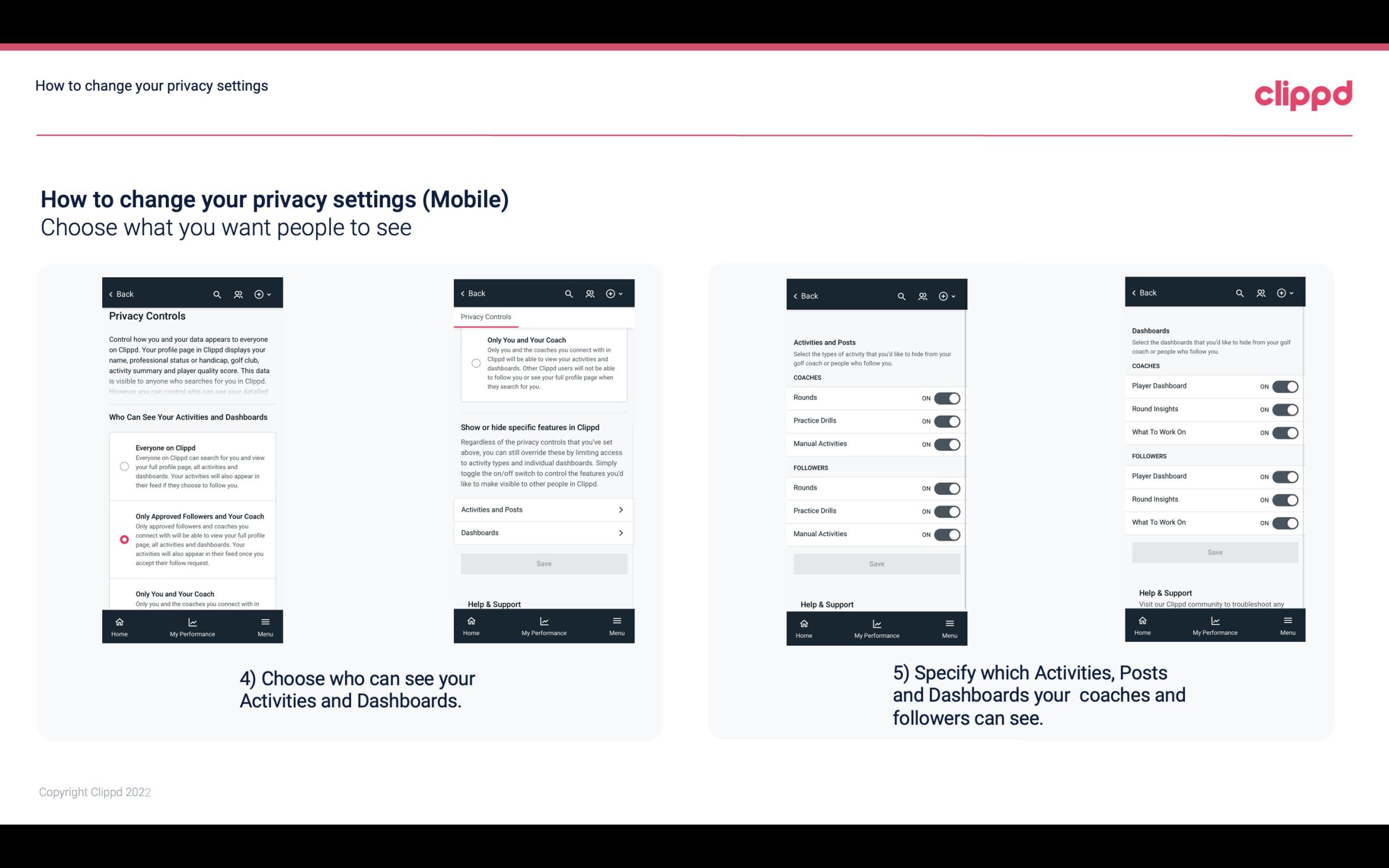The width and height of the screenshot is (1389, 868).
Task: Disable Player Dashboard for Followers
Action: pyautogui.click(x=1284, y=476)
